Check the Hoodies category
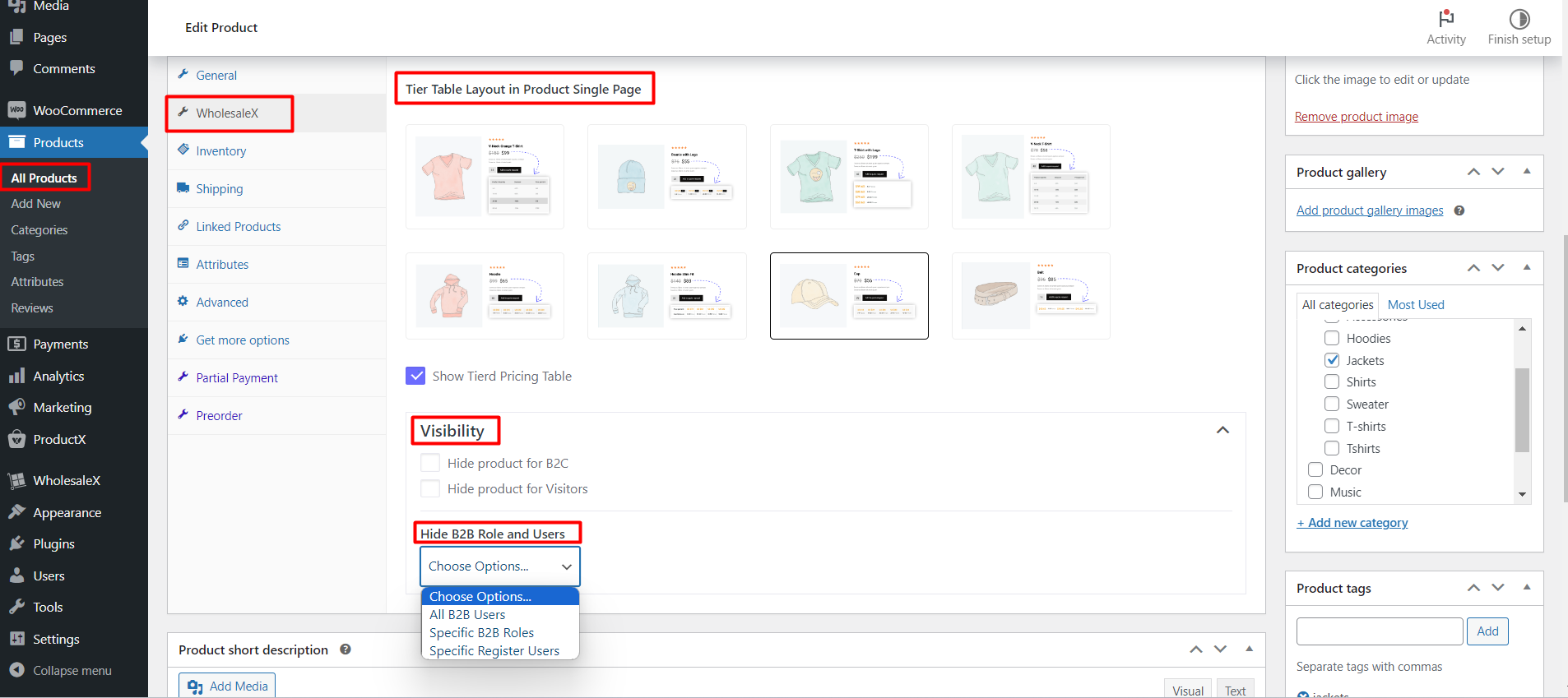Screen dimensions: 1568x698 (1332, 338)
